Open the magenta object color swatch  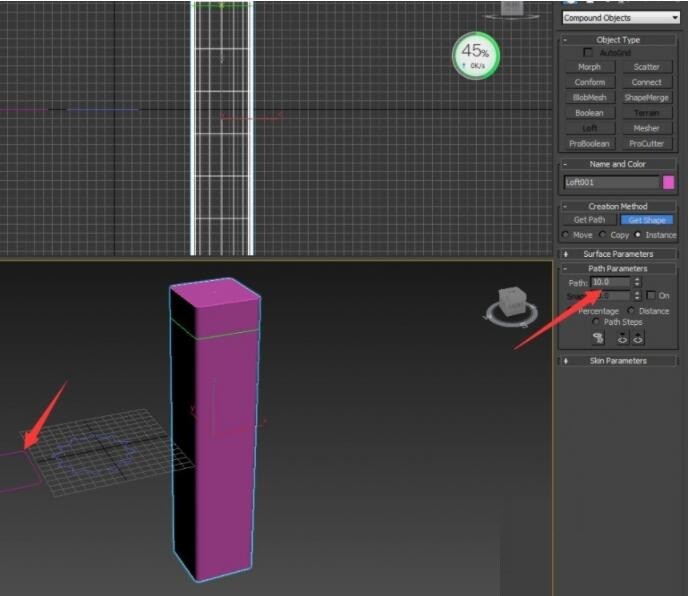[x=668, y=183]
